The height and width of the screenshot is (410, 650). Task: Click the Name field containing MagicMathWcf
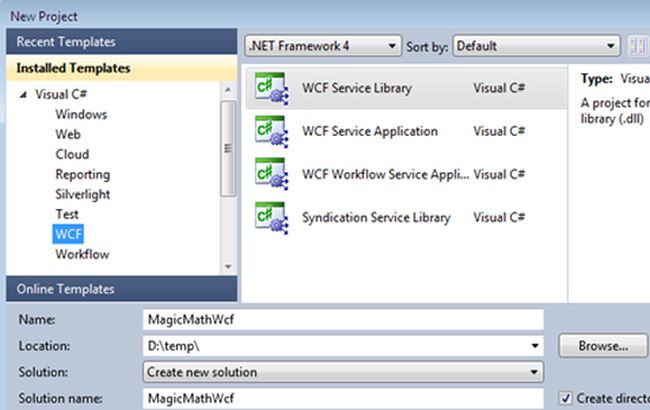click(343, 319)
